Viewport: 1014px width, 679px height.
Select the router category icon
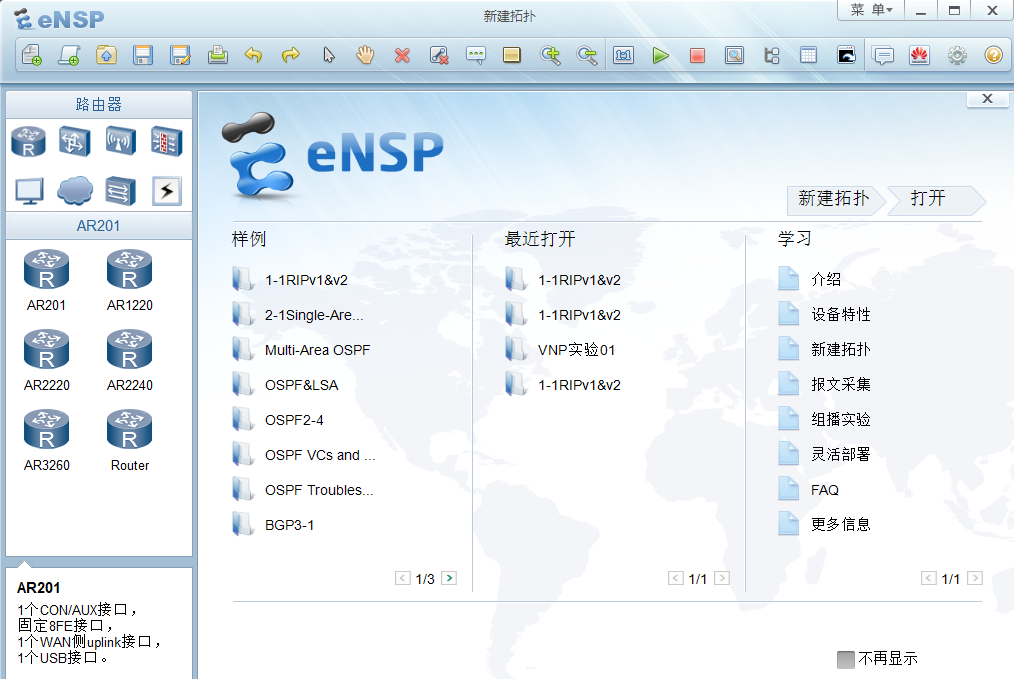coord(28,142)
